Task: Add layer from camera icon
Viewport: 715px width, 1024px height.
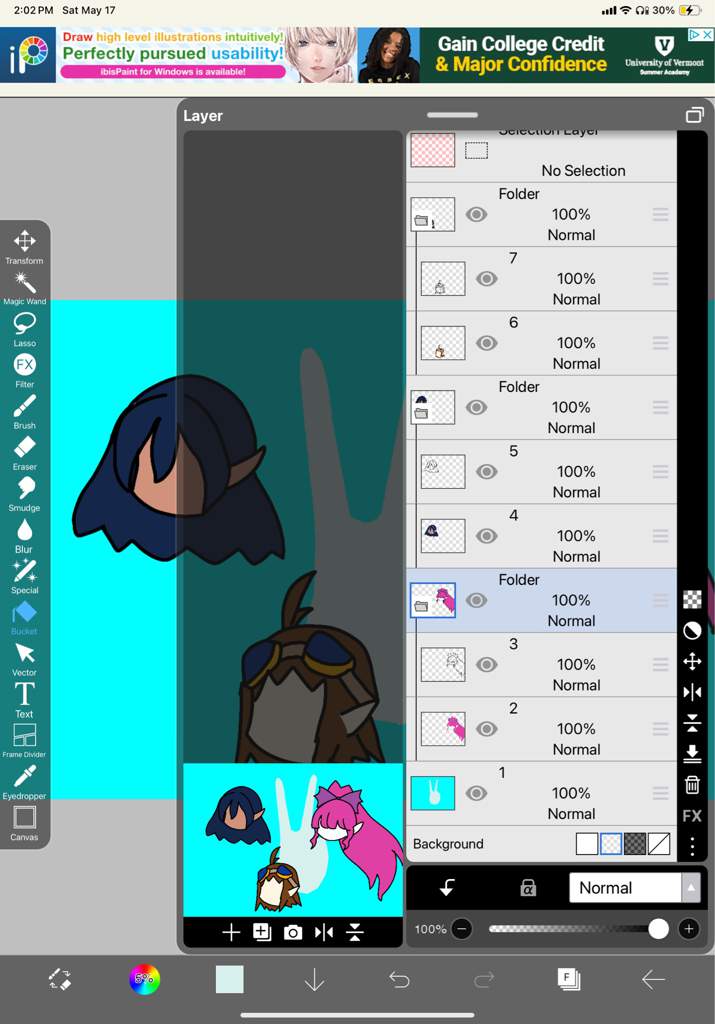Action: point(293,933)
